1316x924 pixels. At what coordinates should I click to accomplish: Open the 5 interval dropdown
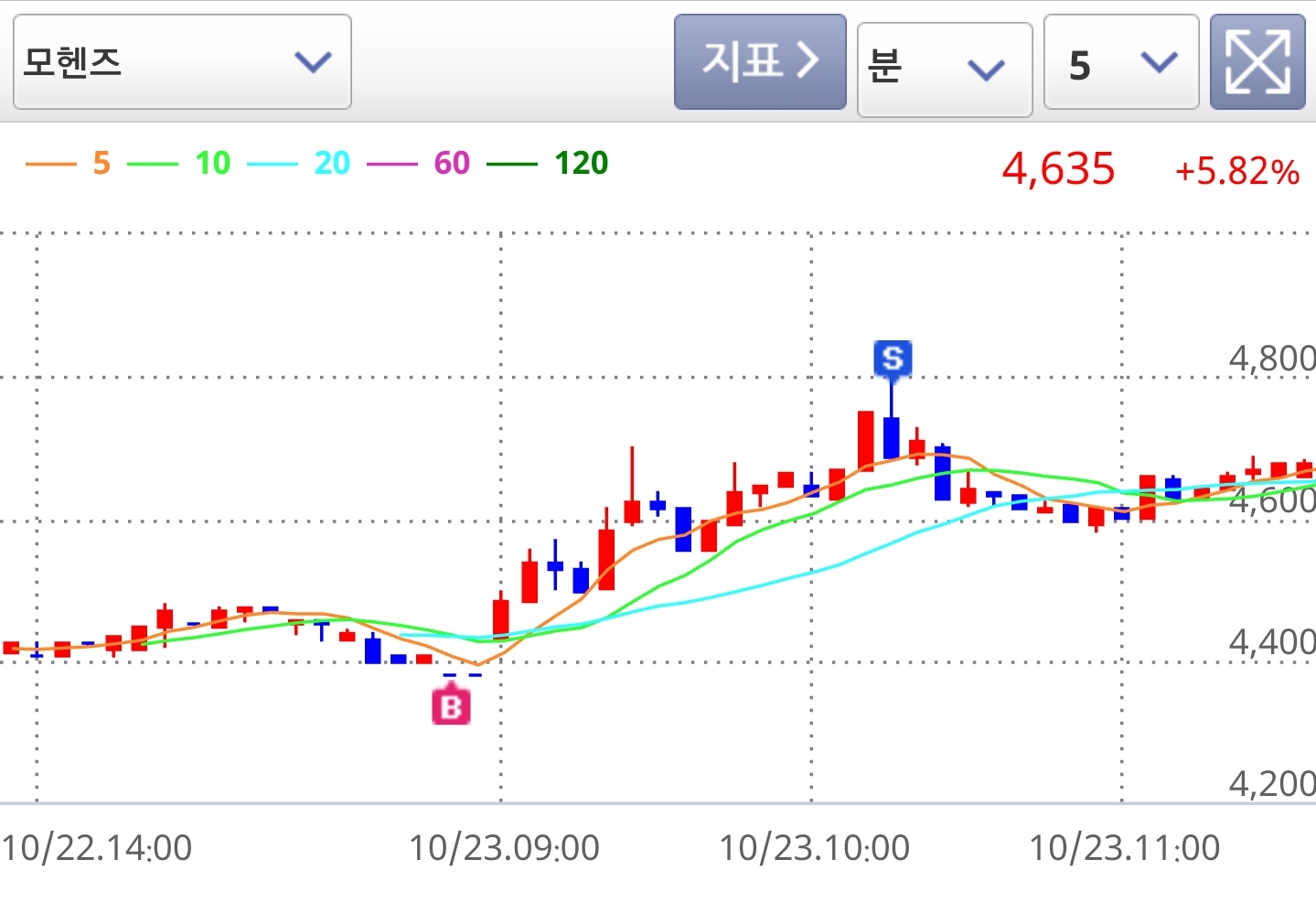click(1121, 62)
